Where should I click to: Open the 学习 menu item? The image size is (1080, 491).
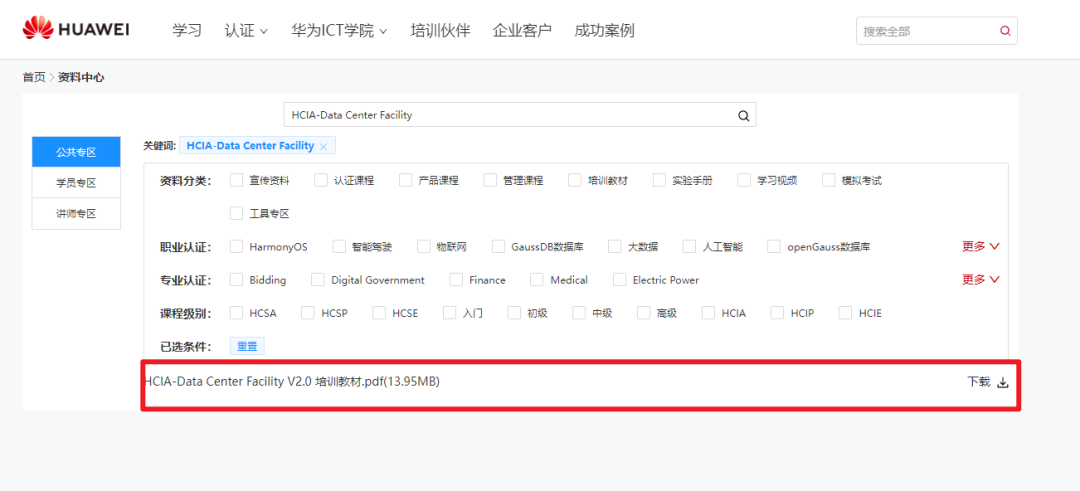click(x=187, y=30)
